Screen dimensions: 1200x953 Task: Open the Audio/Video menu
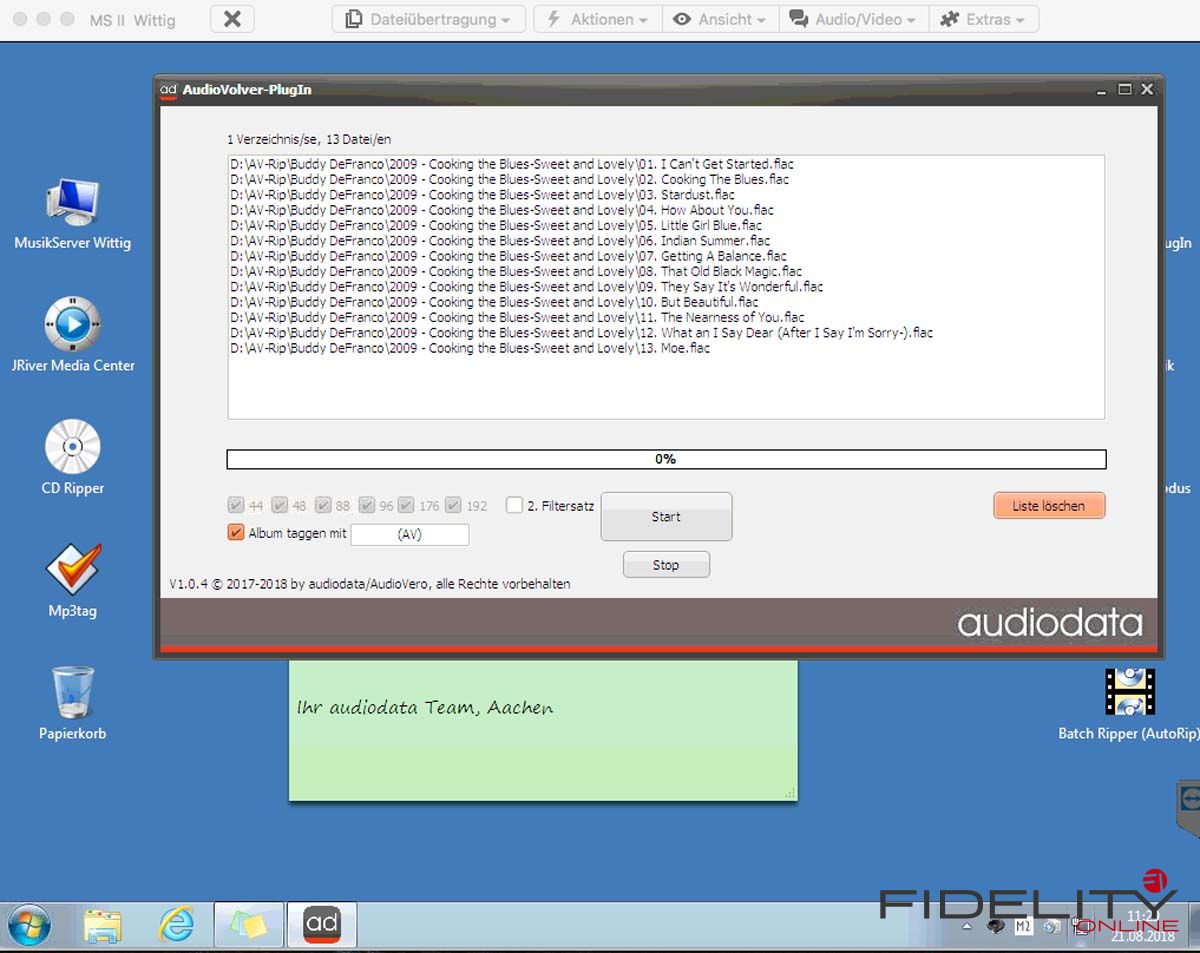click(853, 19)
